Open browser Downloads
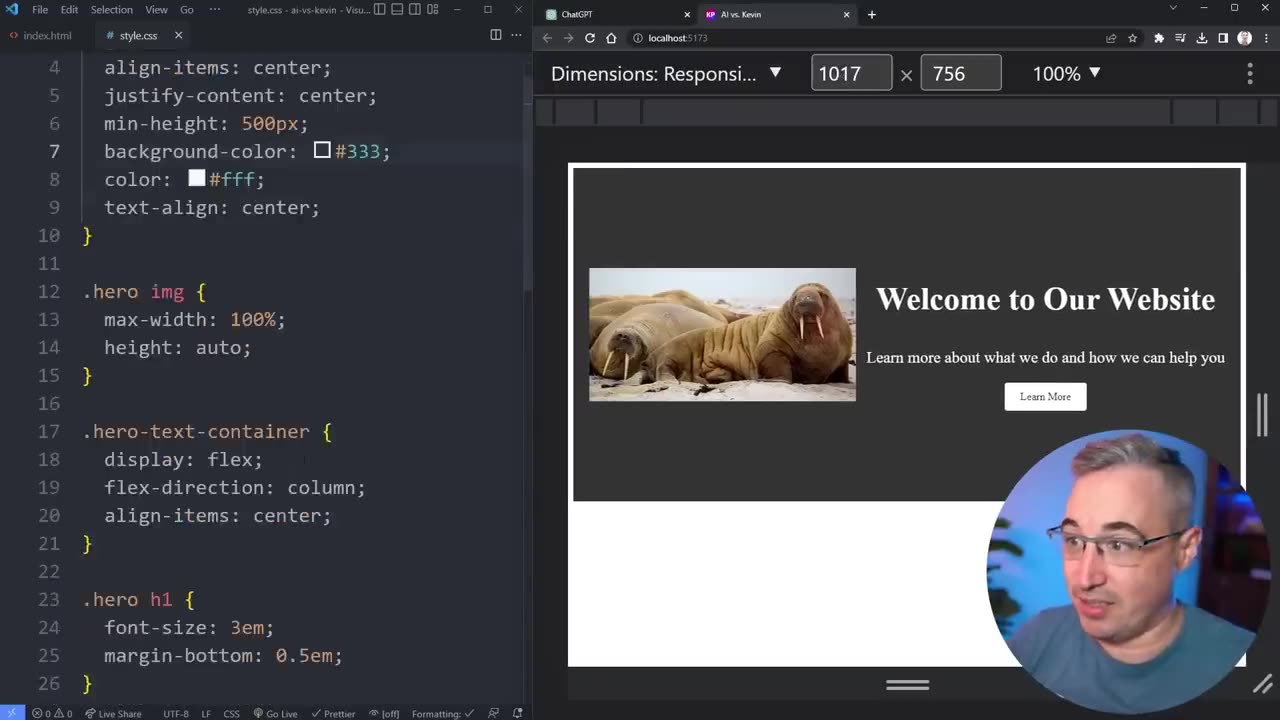This screenshot has width=1280, height=720. coord(1201,38)
